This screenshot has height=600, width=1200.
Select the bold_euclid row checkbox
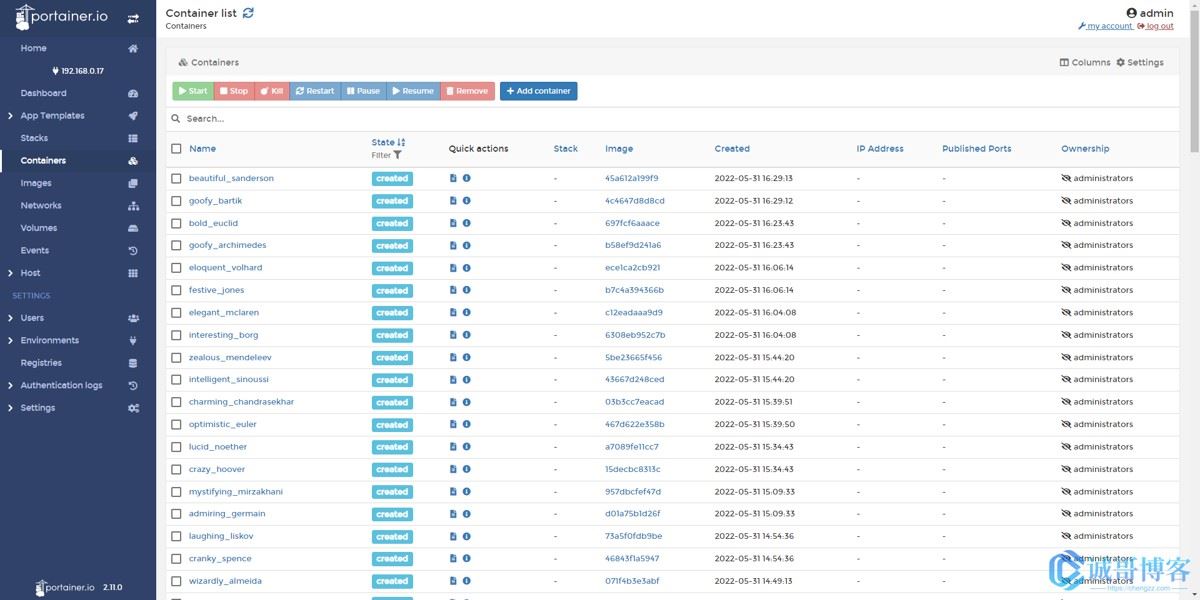tap(176, 223)
